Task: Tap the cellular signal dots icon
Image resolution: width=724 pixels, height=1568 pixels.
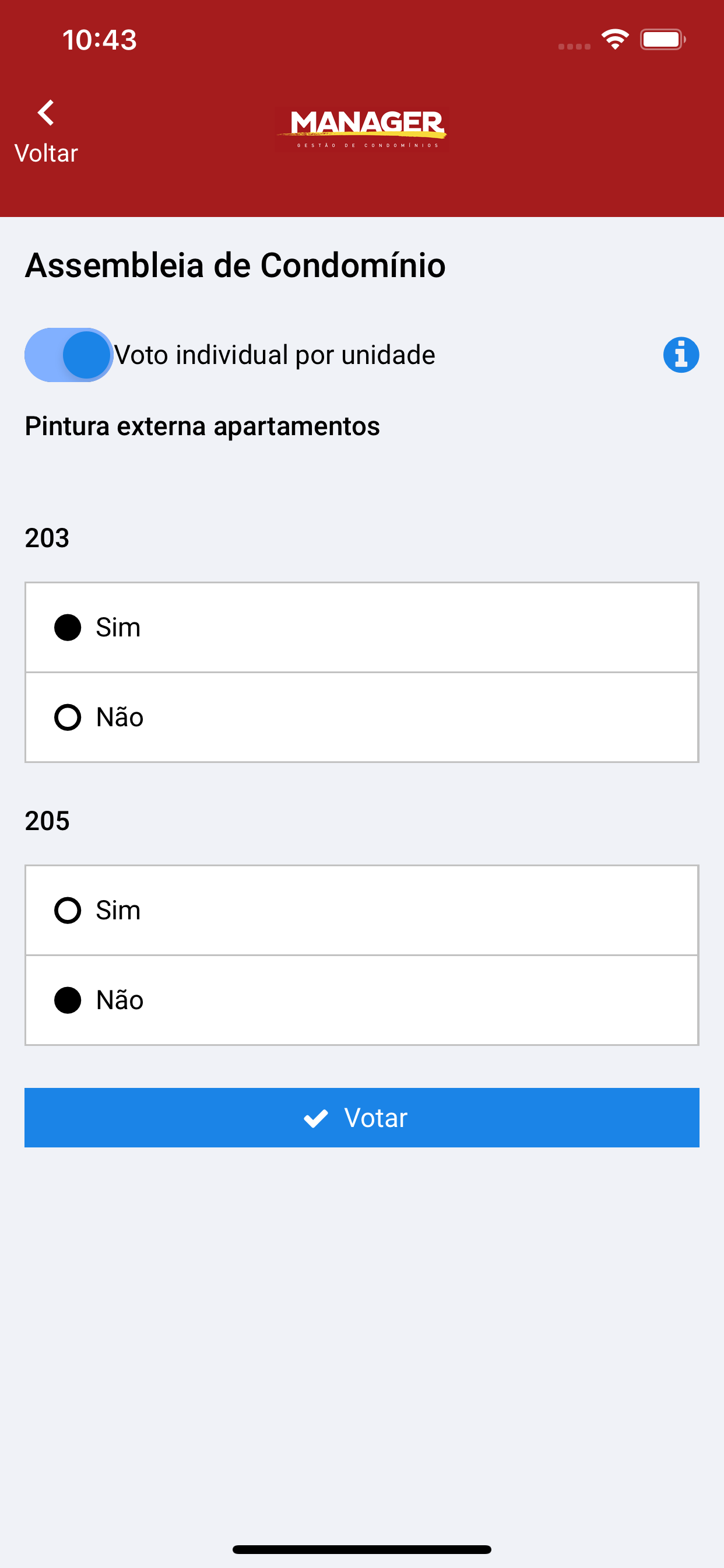Action: tap(574, 46)
